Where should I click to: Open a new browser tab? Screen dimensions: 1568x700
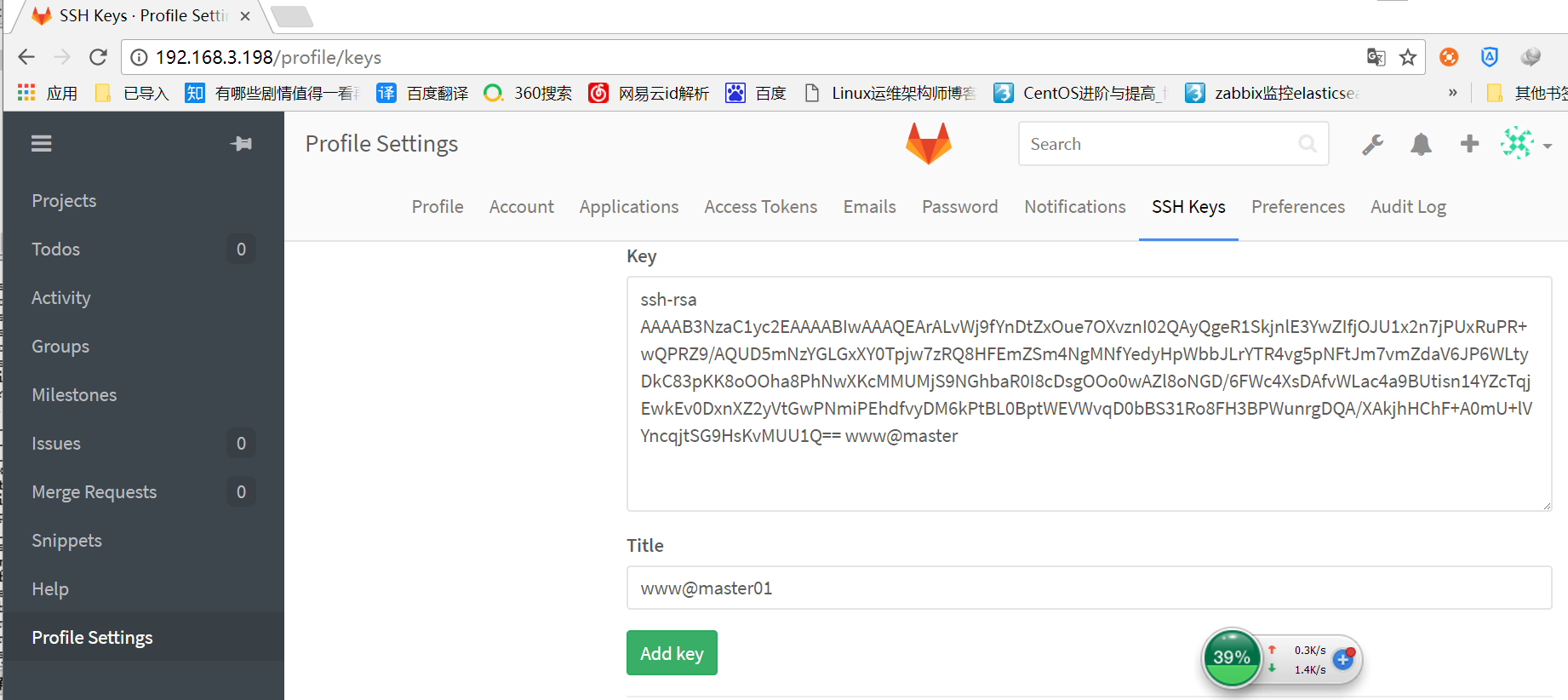click(291, 16)
